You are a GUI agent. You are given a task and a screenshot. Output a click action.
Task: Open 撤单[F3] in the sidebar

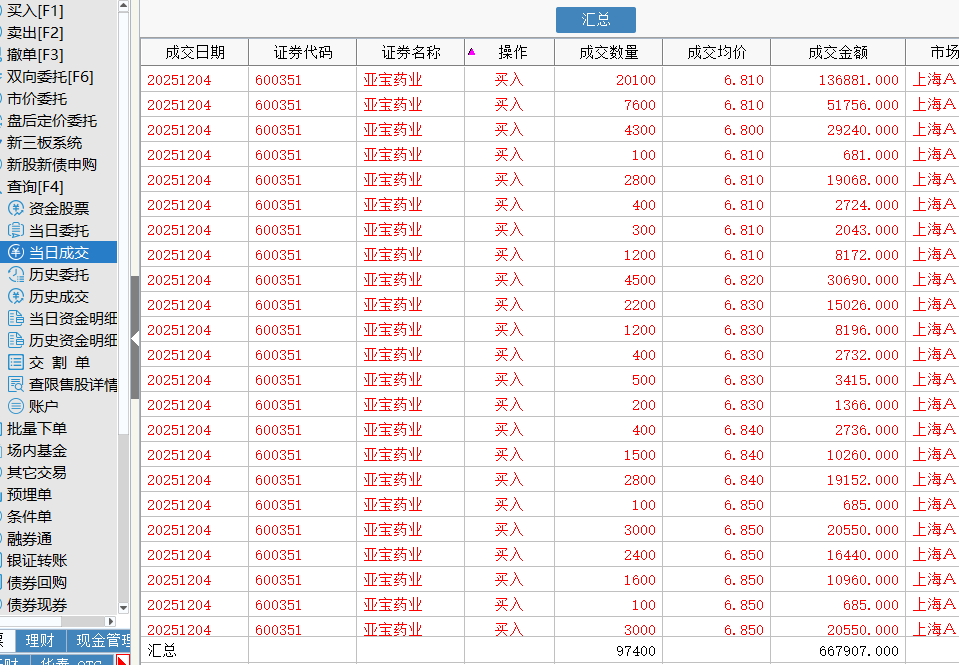tap(35, 55)
